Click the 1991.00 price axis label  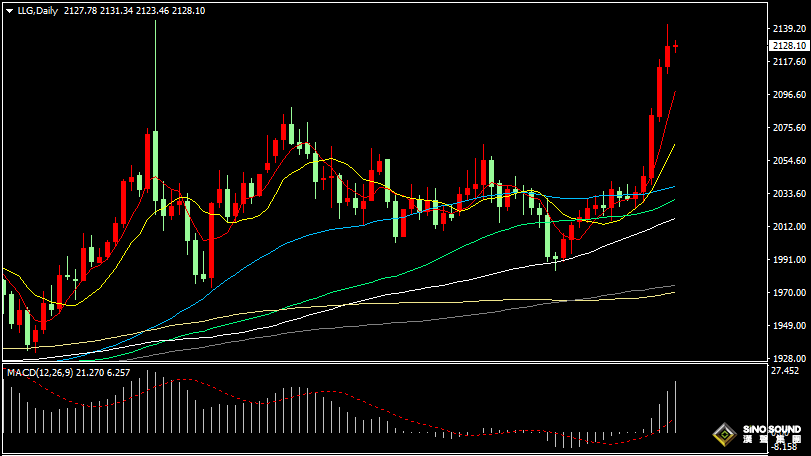[x=789, y=260]
